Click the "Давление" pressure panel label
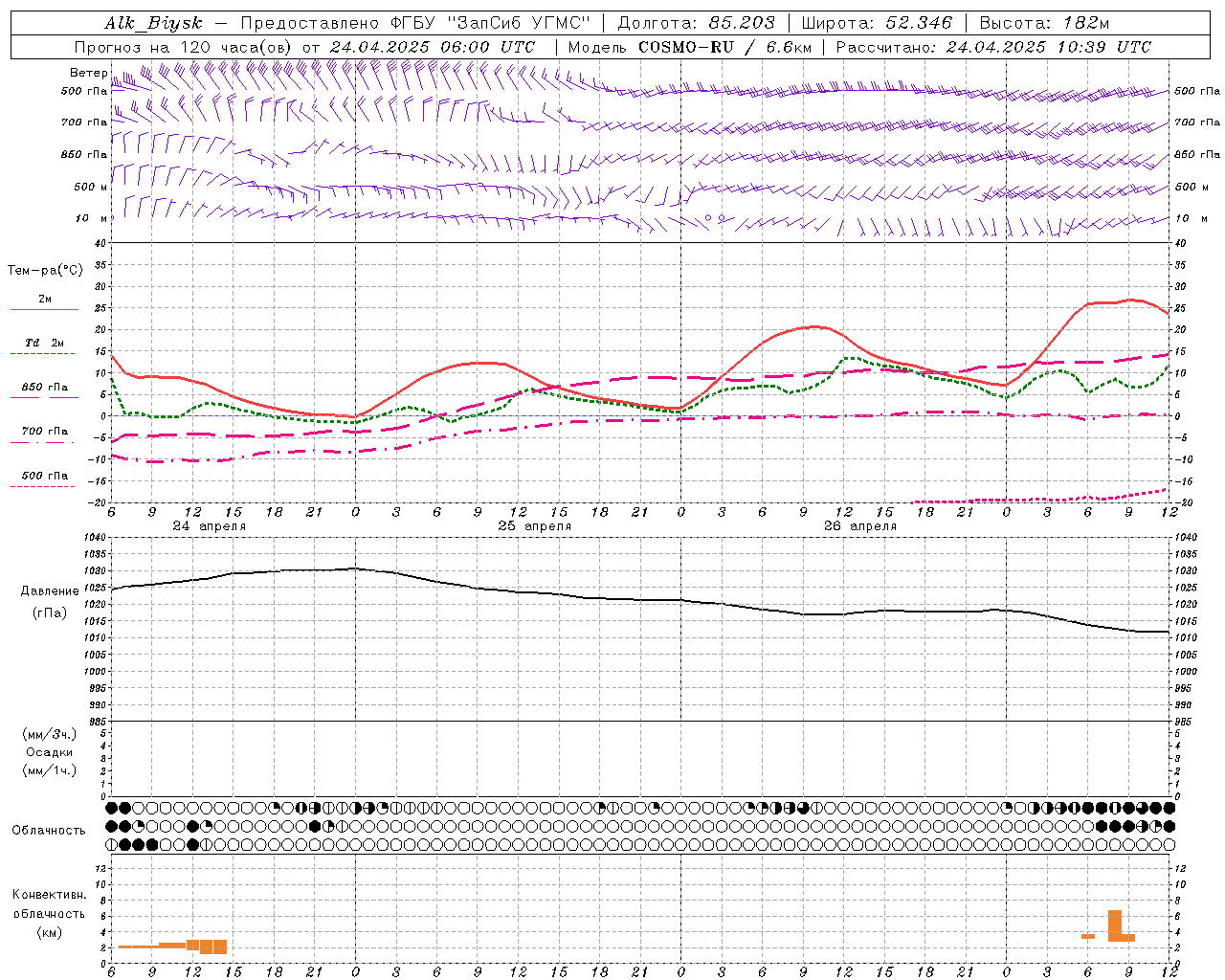This screenshot has width=1225, height=980. tap(50, 591)
